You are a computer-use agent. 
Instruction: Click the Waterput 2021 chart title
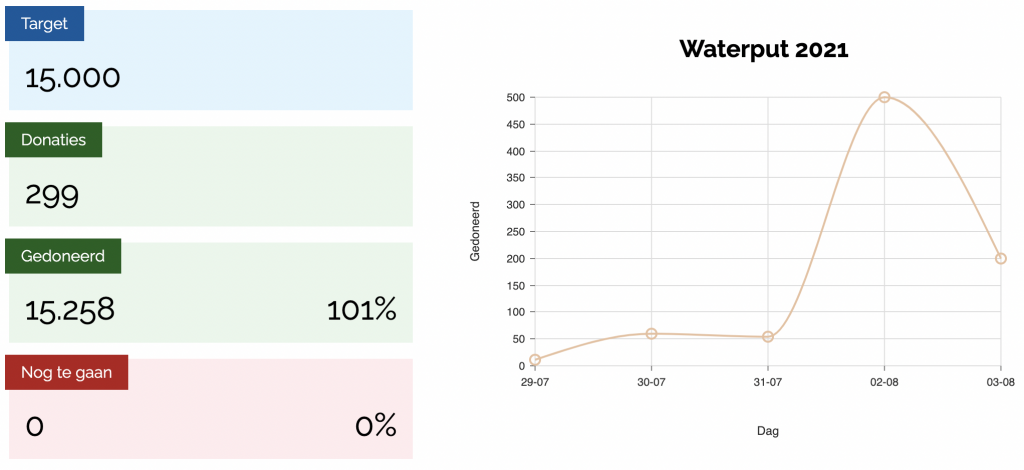click(x=763, y=49)
